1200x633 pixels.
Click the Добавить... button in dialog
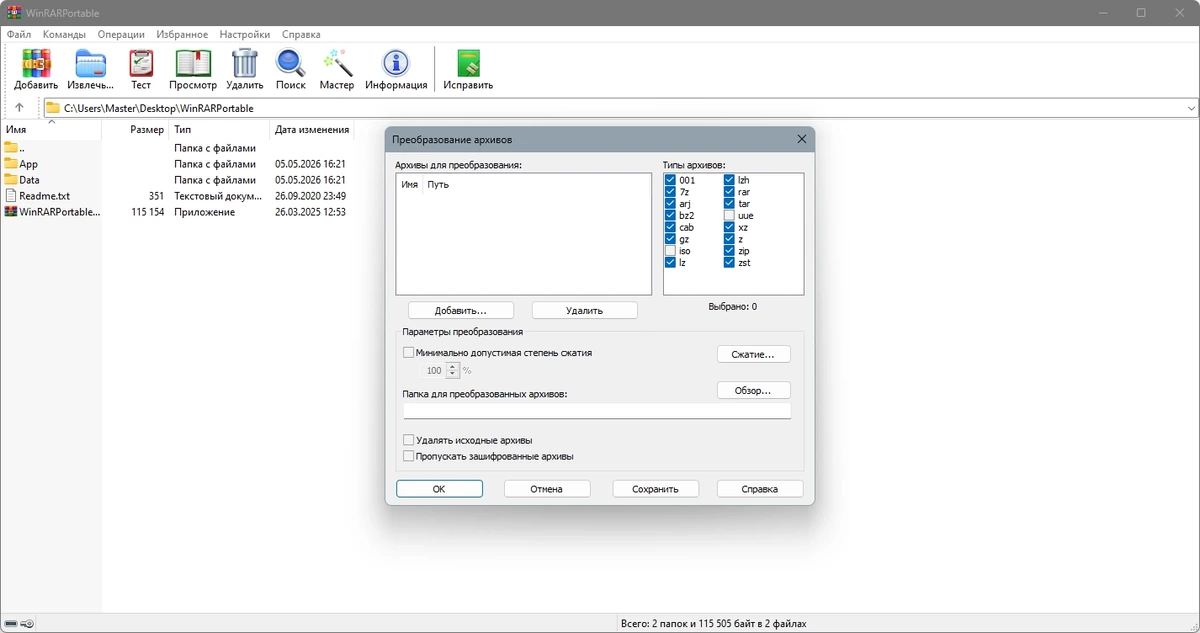pyautogui.click(x=460, y=311)
